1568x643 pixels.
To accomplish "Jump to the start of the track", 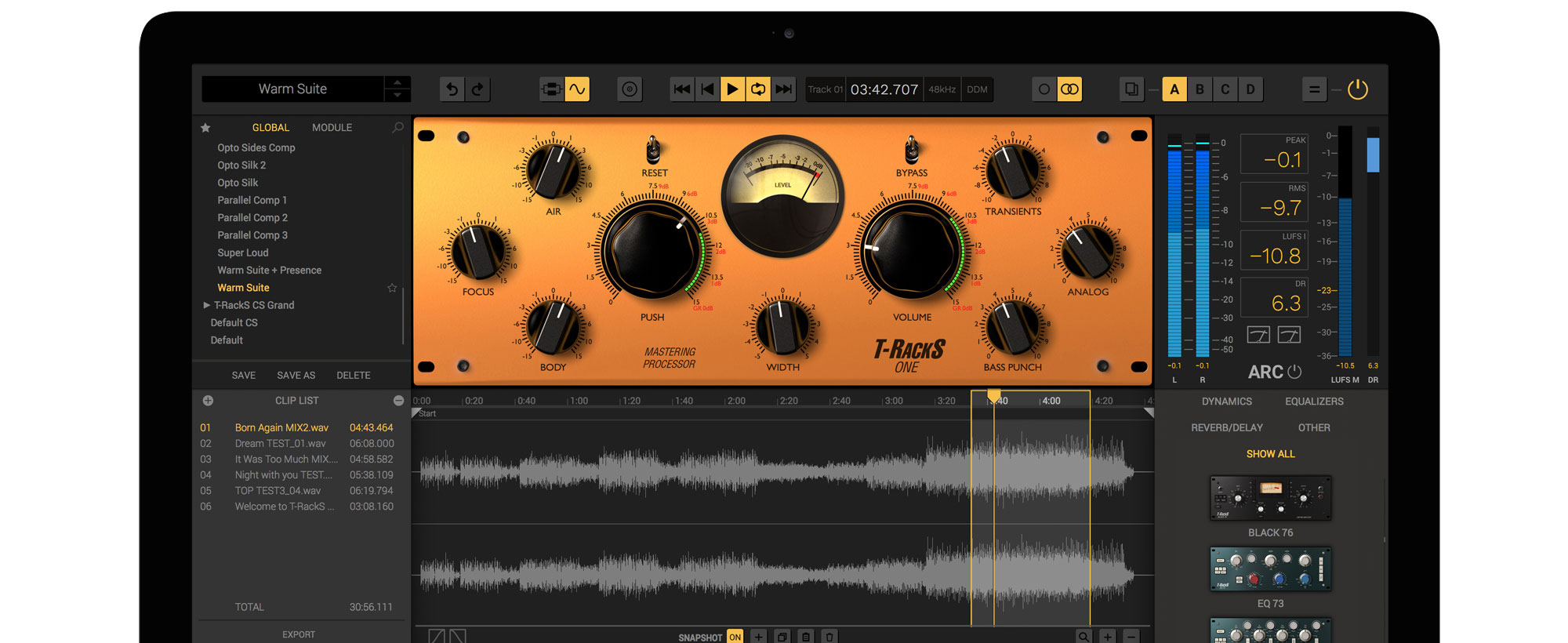I will coord(682,89).
